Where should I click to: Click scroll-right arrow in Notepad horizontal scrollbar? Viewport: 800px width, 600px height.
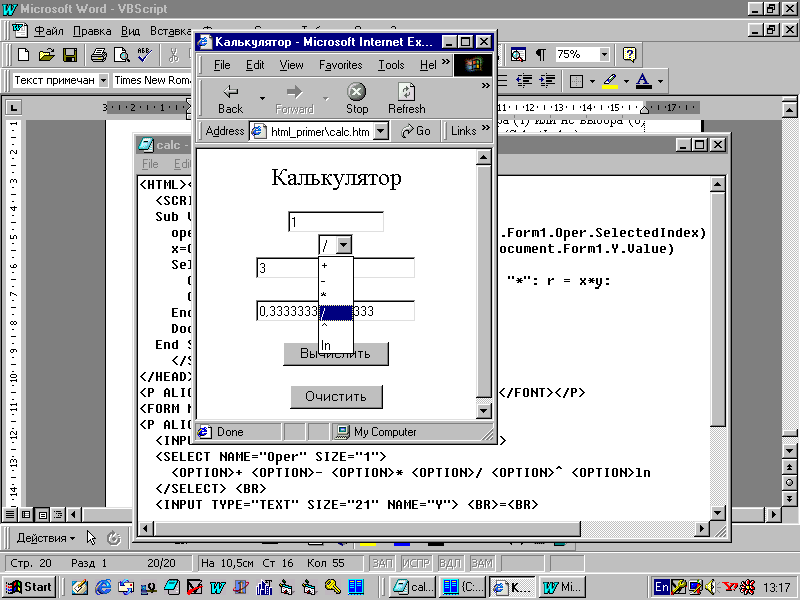coord(702,529)
